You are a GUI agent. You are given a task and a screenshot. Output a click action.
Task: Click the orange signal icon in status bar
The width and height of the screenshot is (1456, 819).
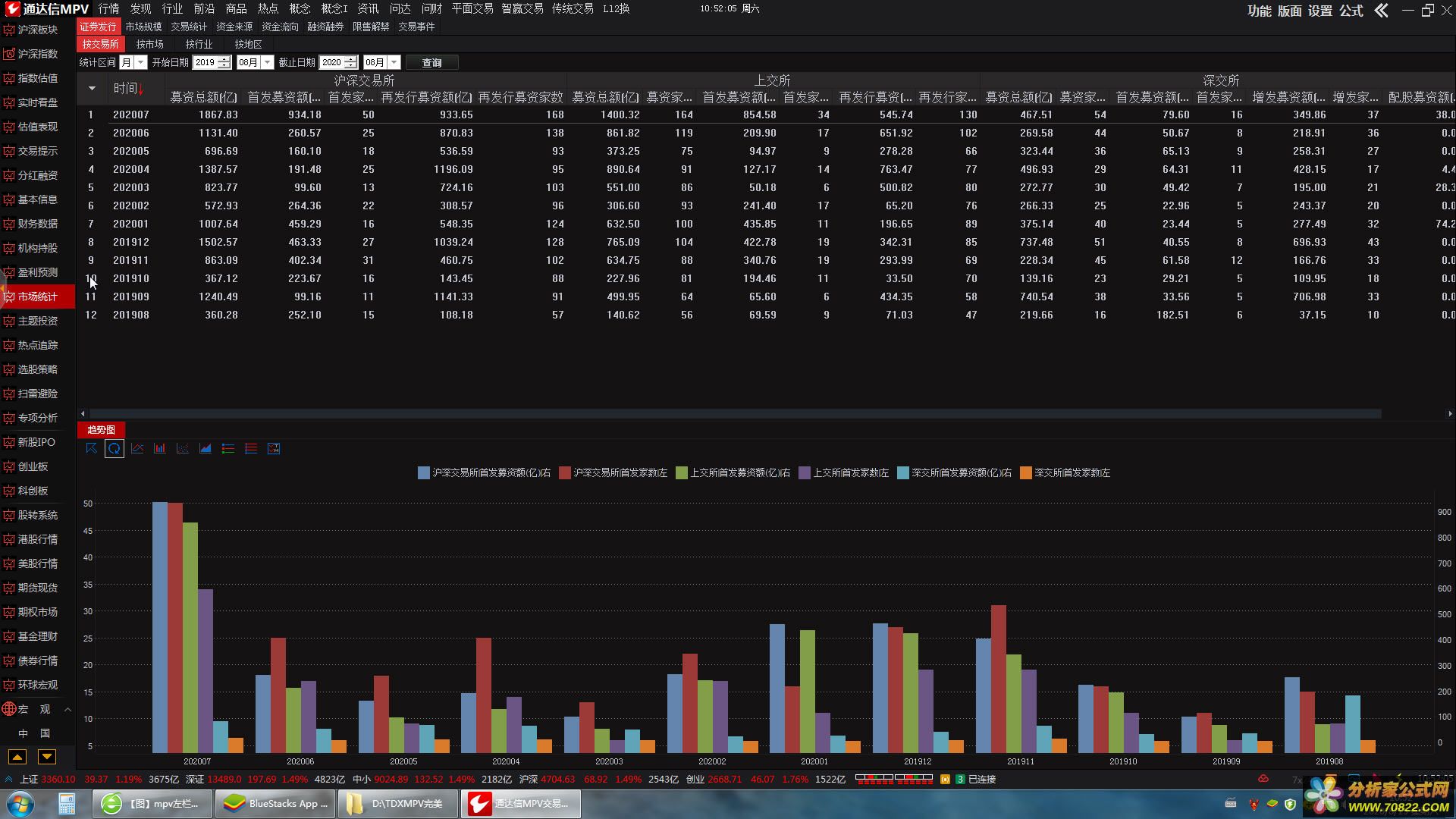(x=945, y=779)
